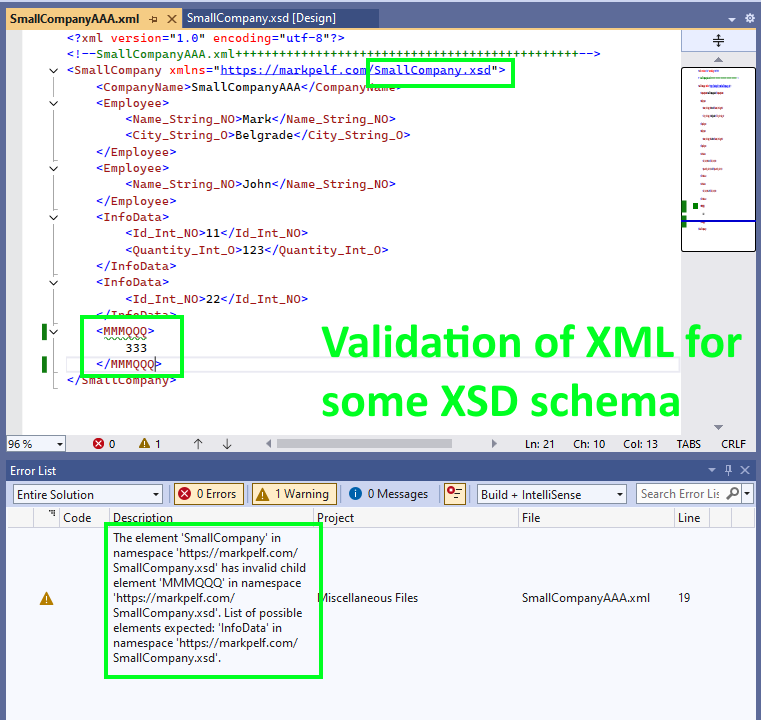Sort by Description column header

point(143,518)
